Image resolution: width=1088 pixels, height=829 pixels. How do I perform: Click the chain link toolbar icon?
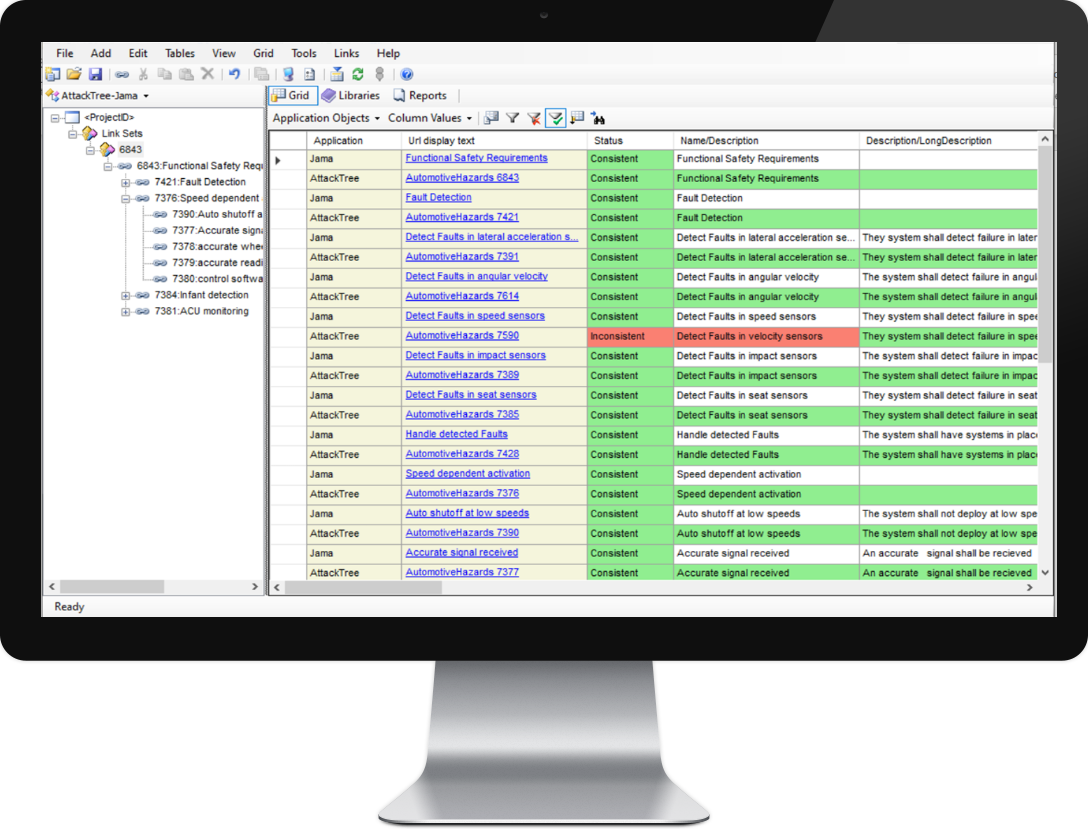(x=122, y=74)
